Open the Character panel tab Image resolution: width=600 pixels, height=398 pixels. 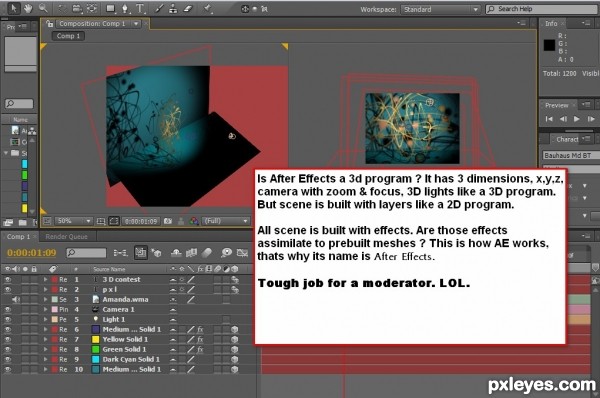click(567, 140)
